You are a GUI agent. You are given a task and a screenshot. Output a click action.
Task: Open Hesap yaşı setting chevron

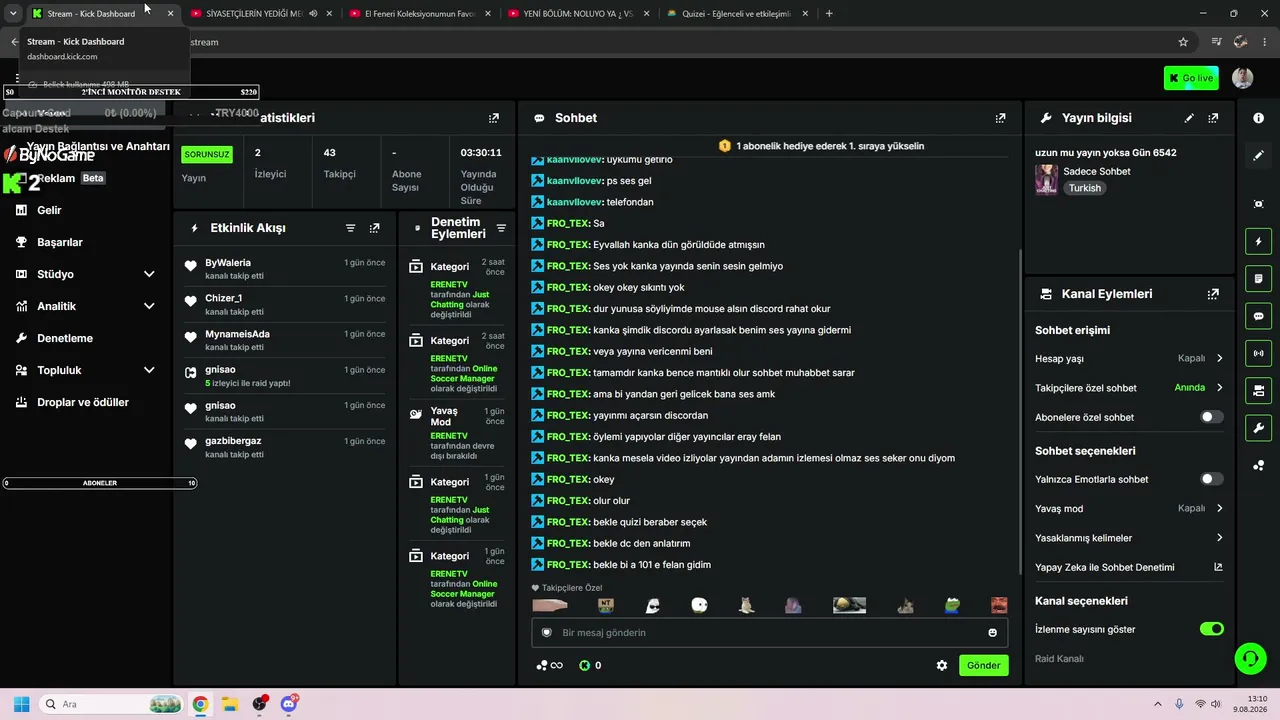tap(1219, 358)
